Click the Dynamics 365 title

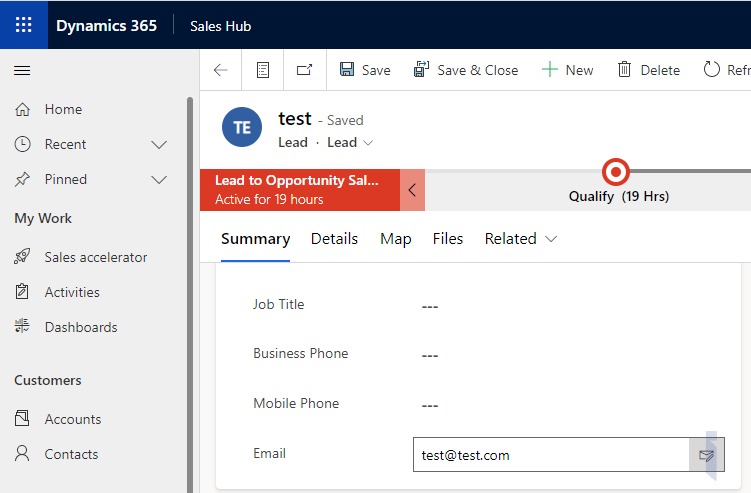coord(106,25)
